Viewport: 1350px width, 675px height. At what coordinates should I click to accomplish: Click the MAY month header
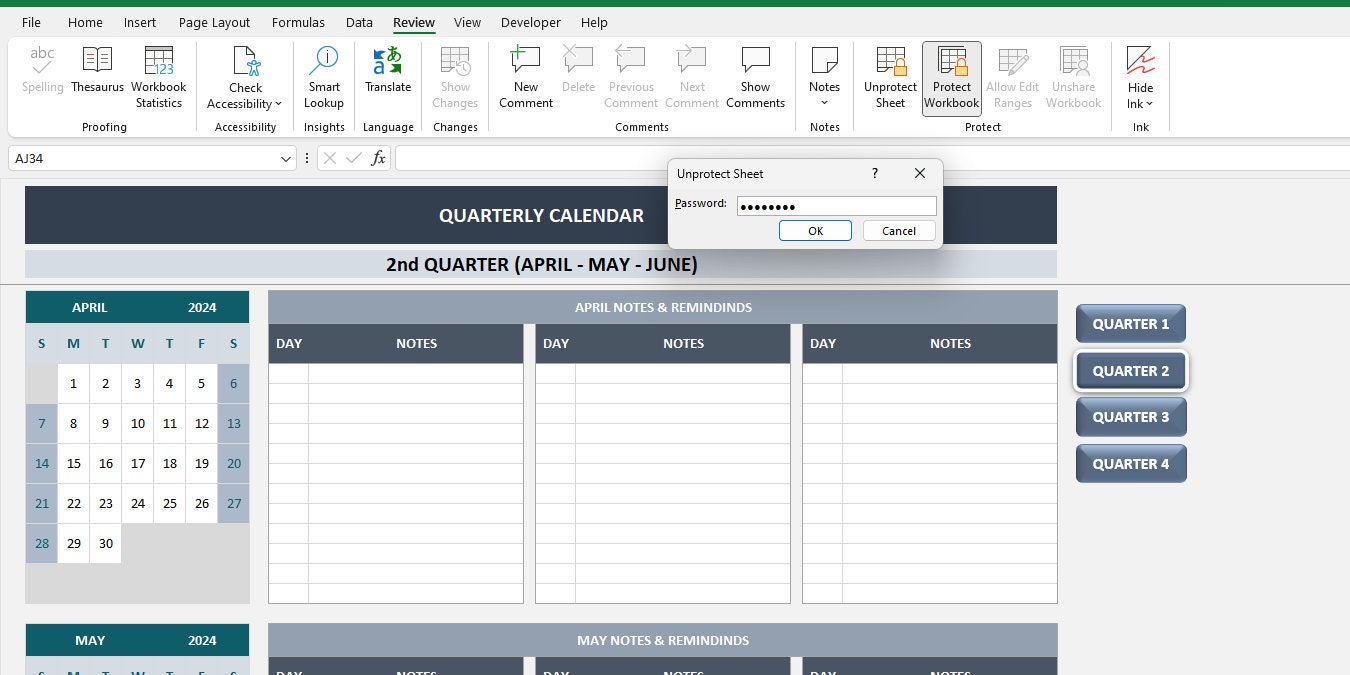tap(90, 640)
